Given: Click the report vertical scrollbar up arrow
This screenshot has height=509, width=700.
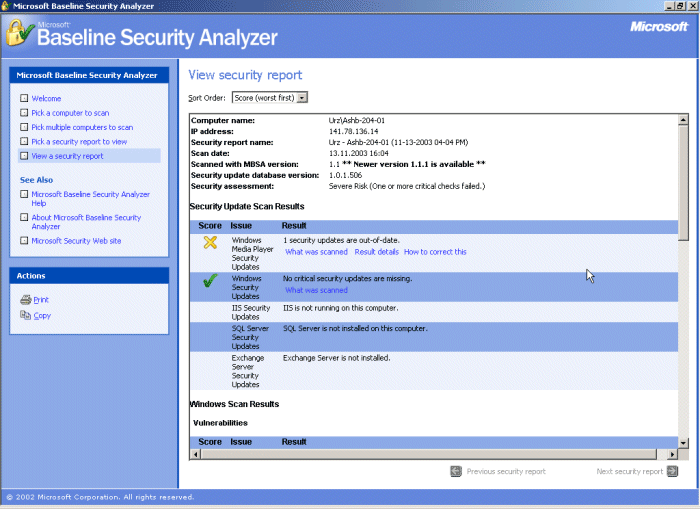Looking at the screenshot, I should point(683,119).
